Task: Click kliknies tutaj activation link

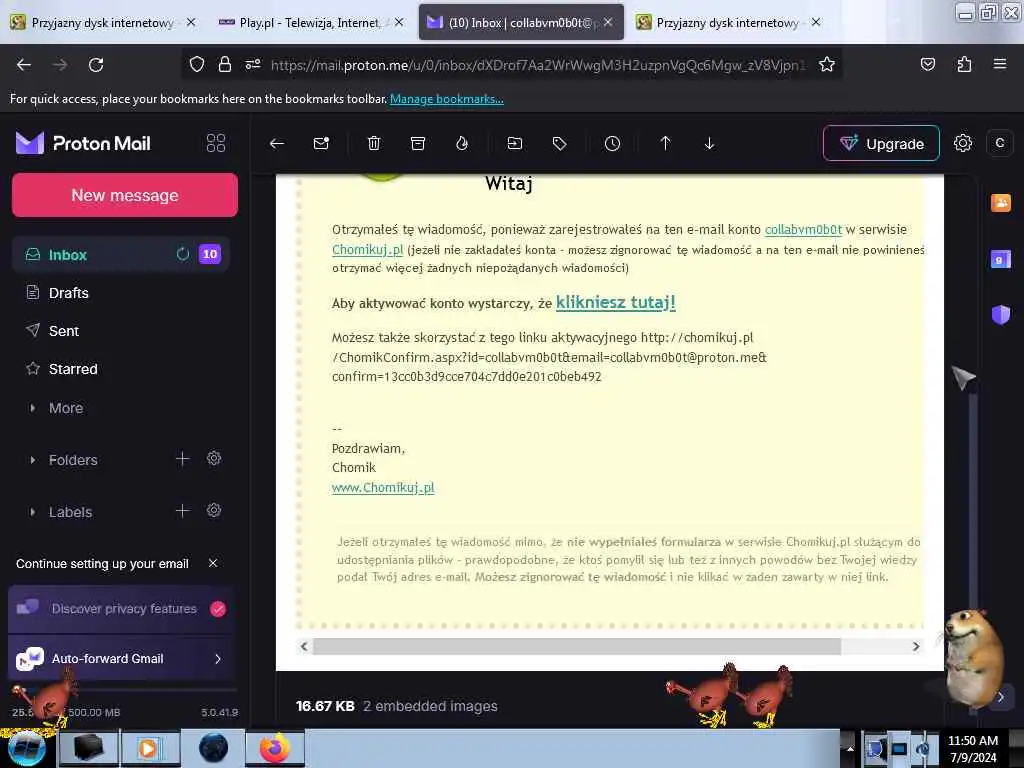Action: [615, 302]
